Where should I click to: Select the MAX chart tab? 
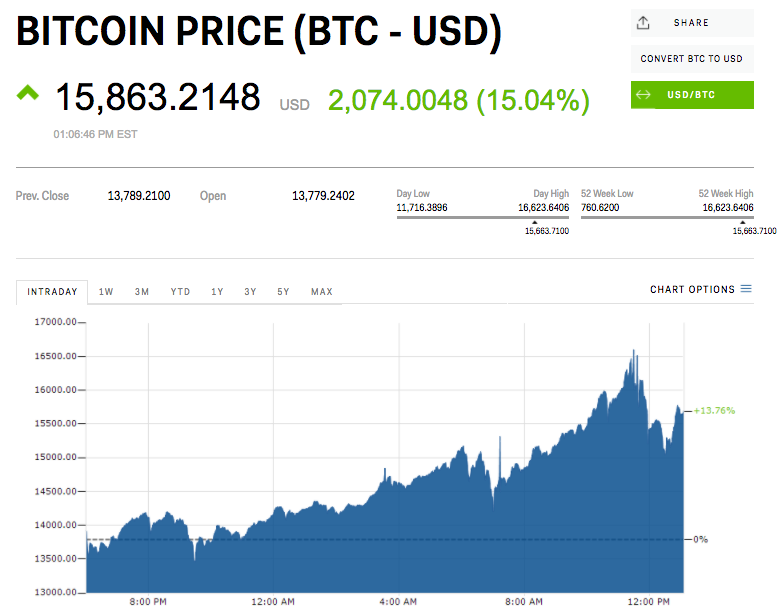tap(322, 292)
